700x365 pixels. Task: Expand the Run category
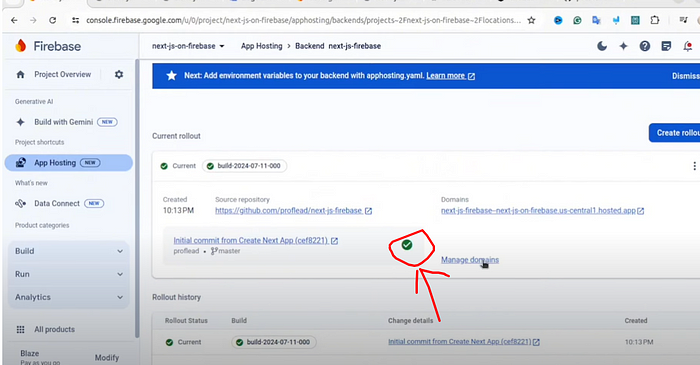point(69,274)
